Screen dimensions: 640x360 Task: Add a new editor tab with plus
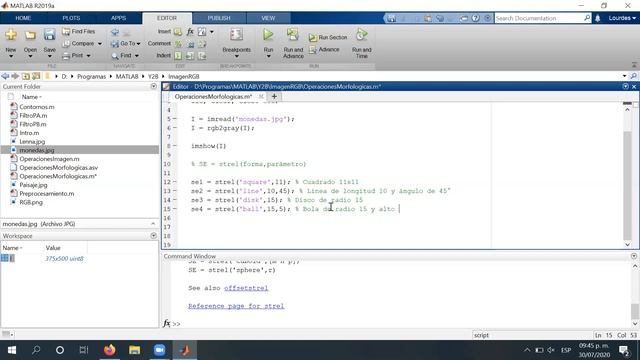274,97
